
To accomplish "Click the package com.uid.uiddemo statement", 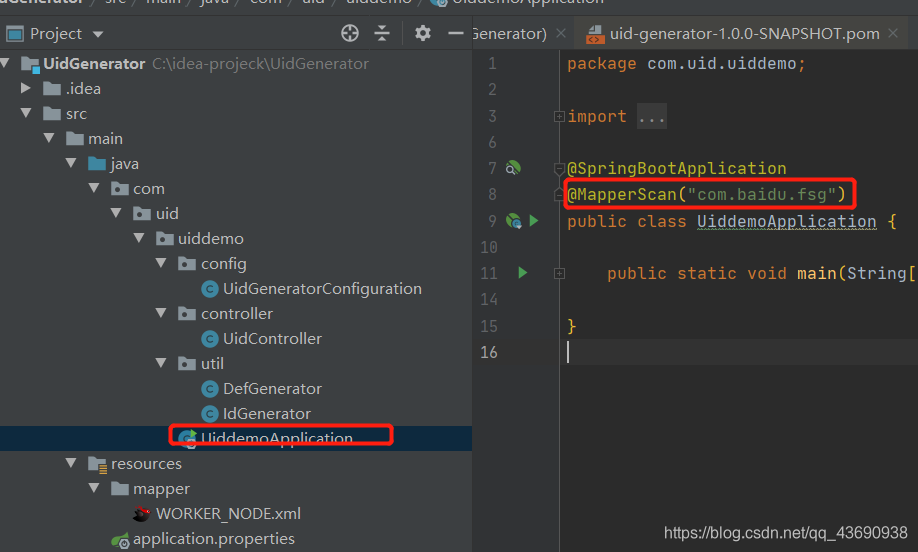I will click(x=686, y=63).
